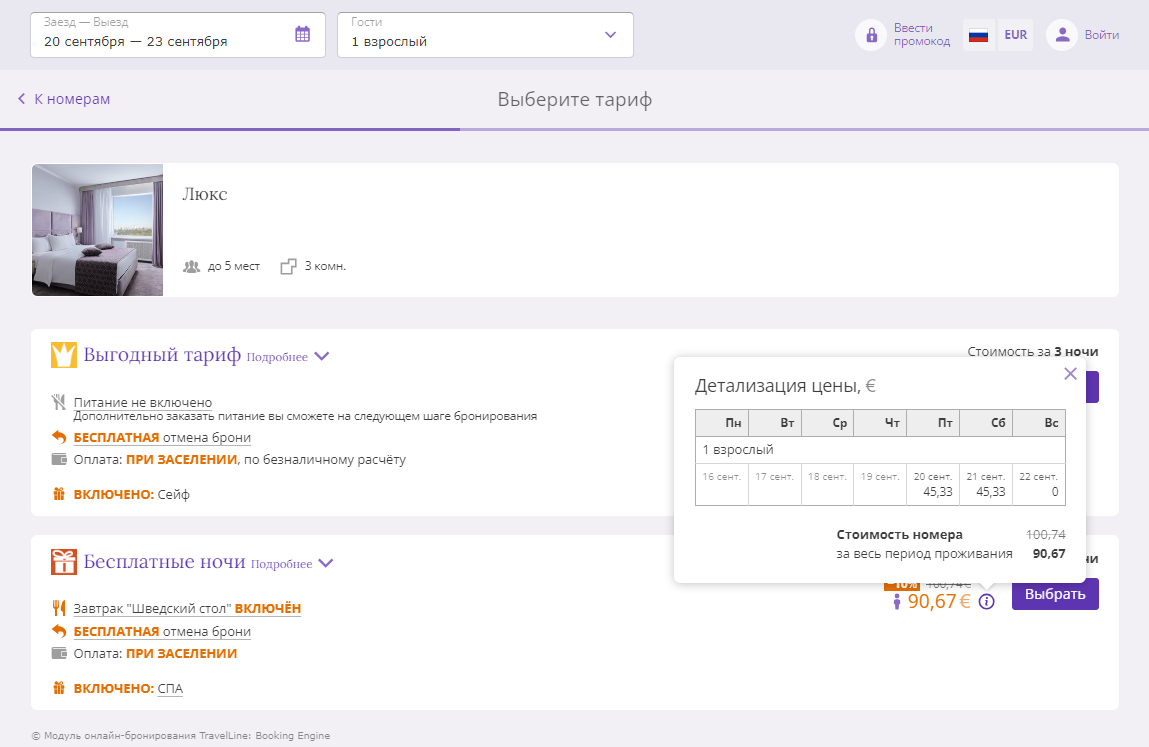Click the 20 сент. price cell 45,33
Image resolution: width=1149 pixels, height=747 pixels.
pyautogui.click(x=933, y=485)
